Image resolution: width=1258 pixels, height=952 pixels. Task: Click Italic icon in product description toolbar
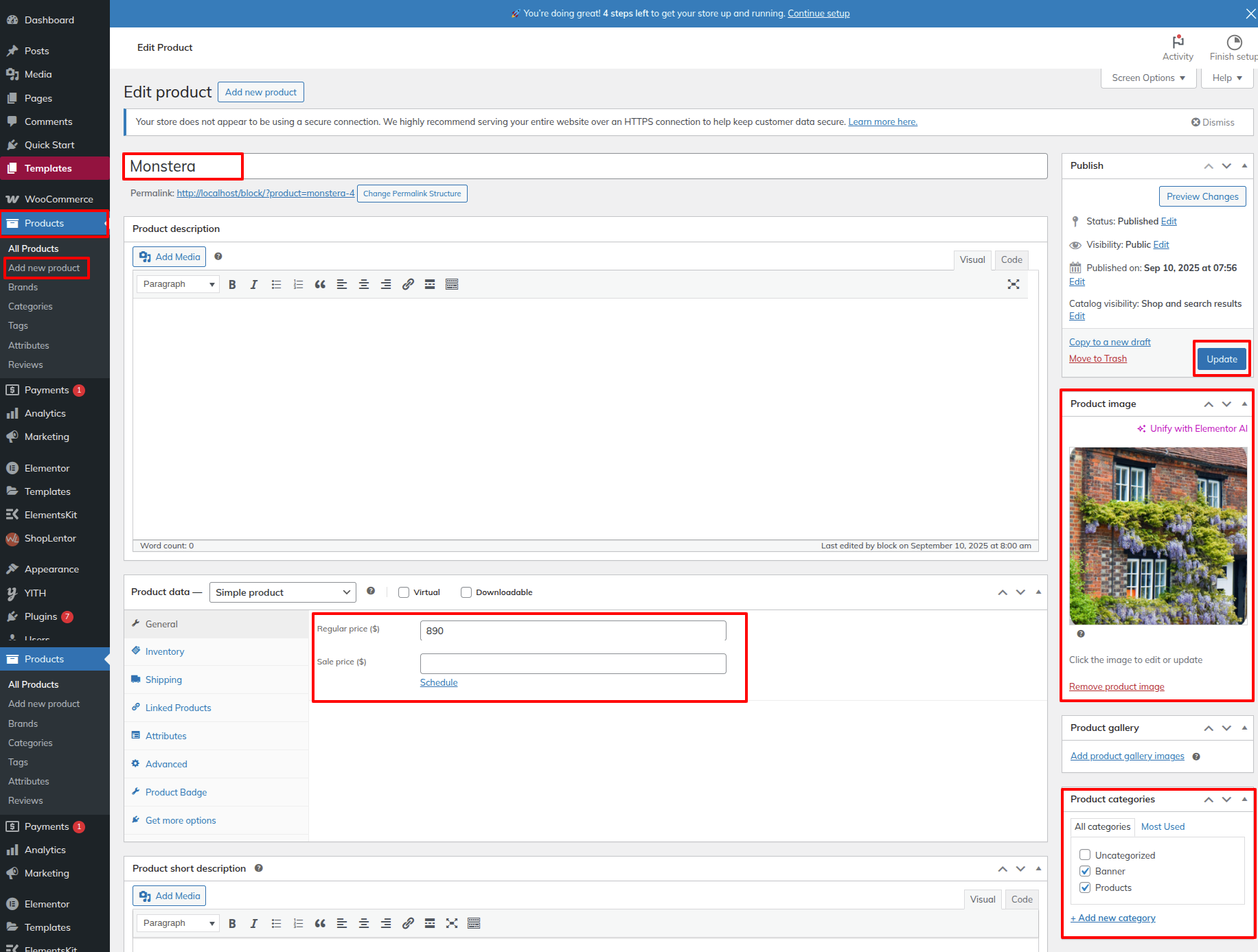point(254,284)
